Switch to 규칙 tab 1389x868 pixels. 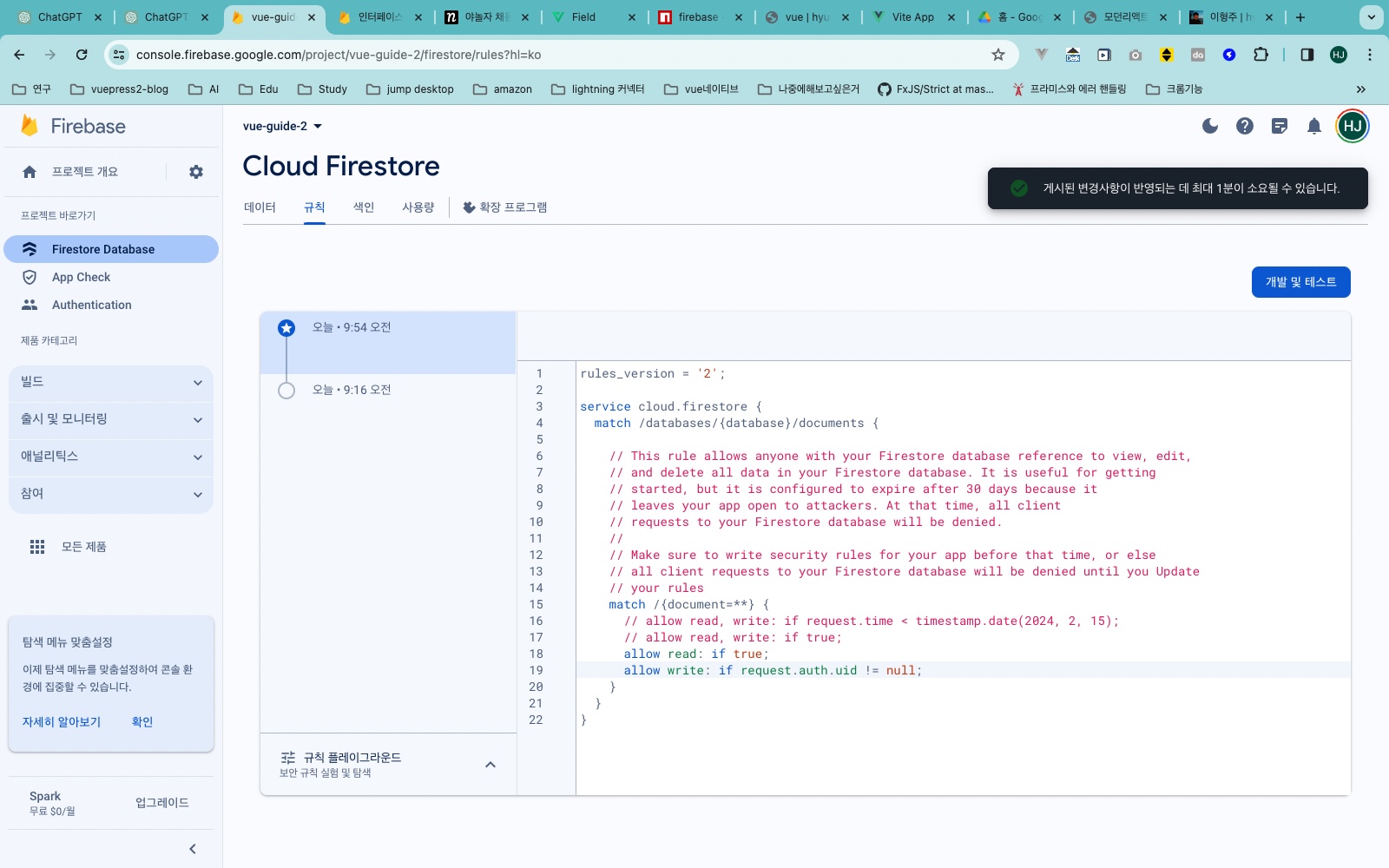[314, 207]
